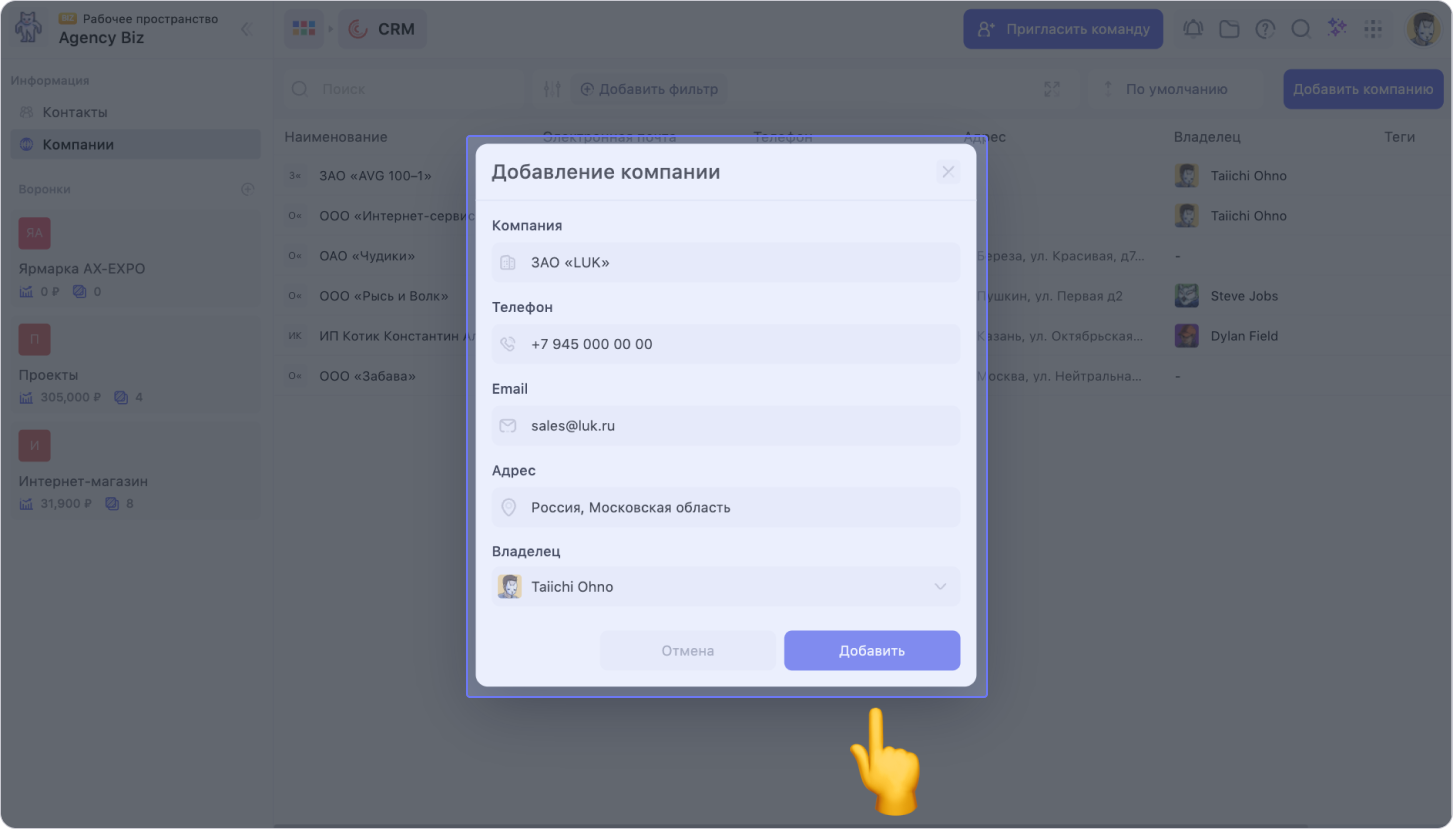Click the colorful app launcher icon before CRM
This screenshot has width=1453, height=829.
tap(303, 29)
